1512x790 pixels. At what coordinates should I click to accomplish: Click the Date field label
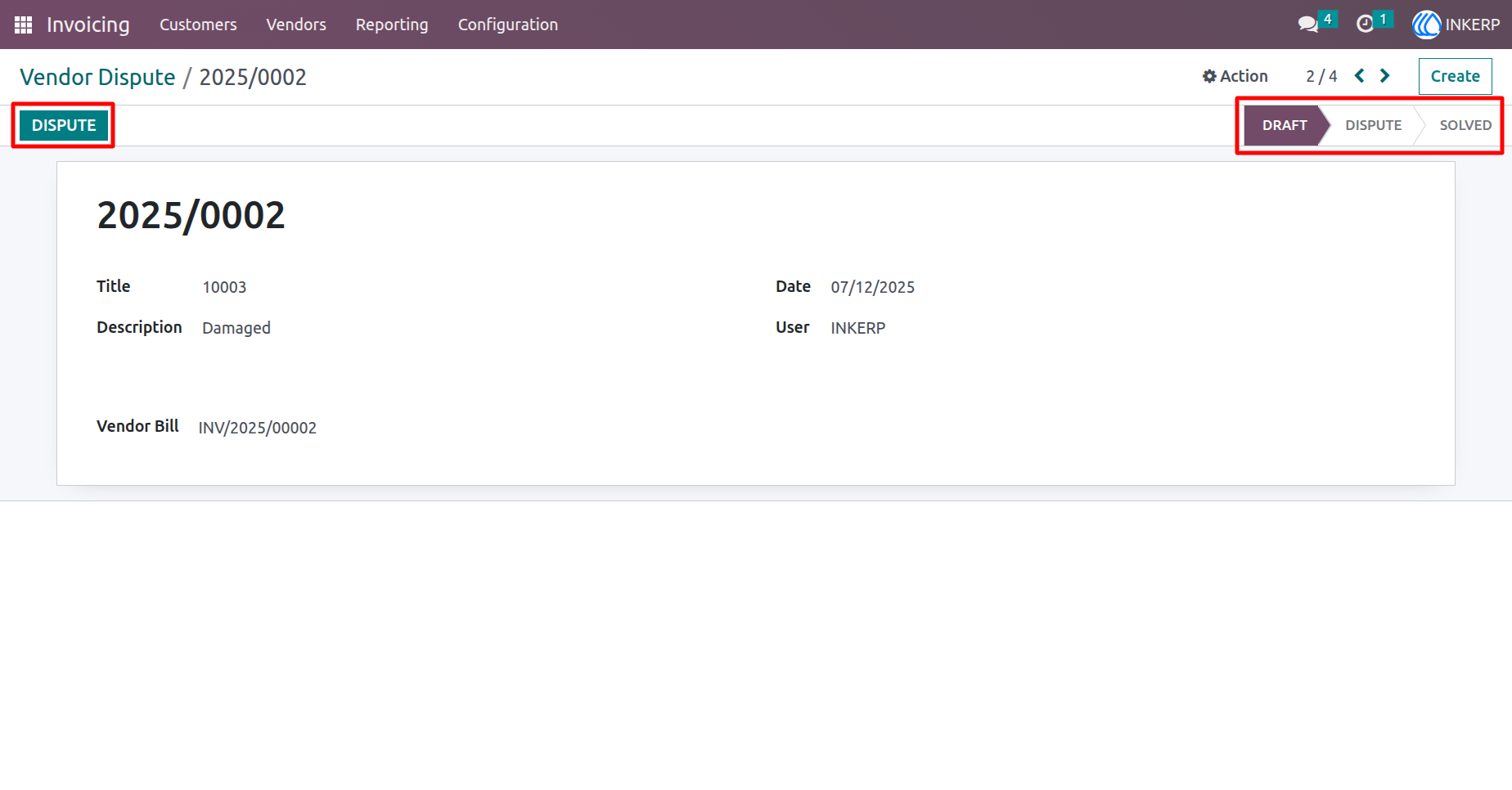tap(793, 286)
